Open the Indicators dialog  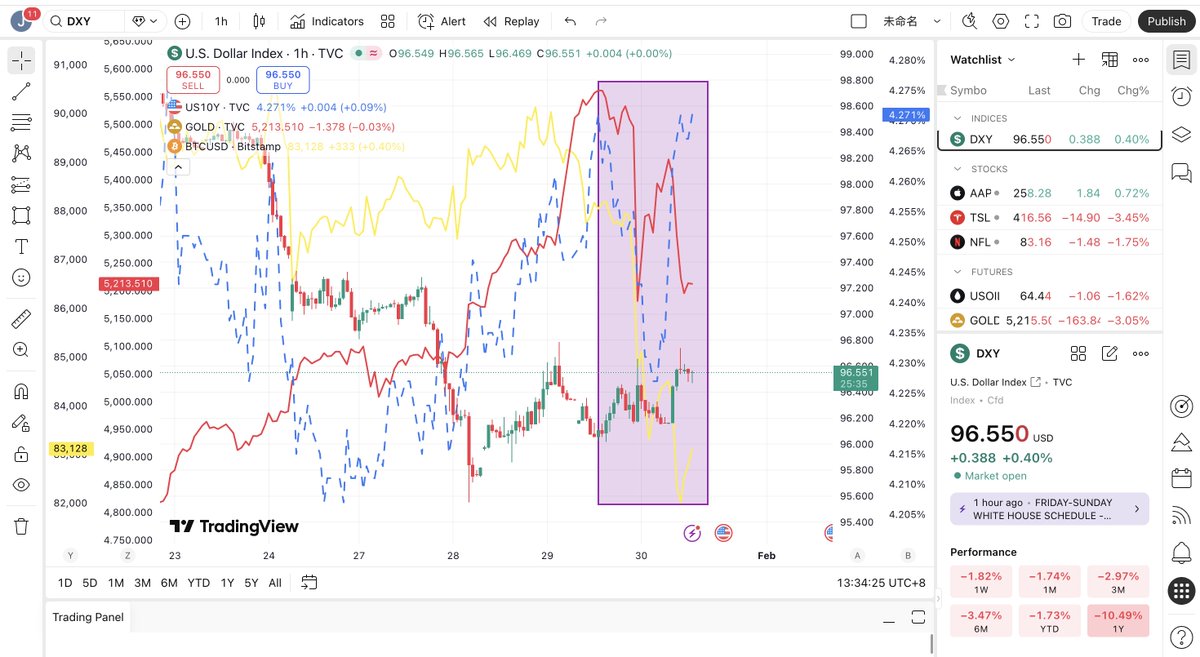pyautogui.click(x=327, y=21)
